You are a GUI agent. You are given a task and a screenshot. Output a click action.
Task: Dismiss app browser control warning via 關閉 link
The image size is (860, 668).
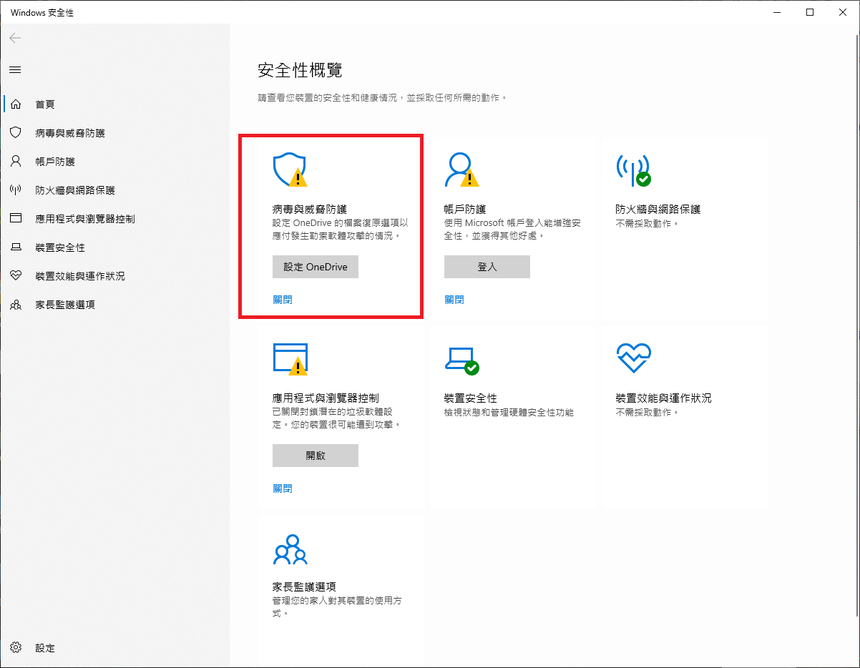(x=282, y=488)
